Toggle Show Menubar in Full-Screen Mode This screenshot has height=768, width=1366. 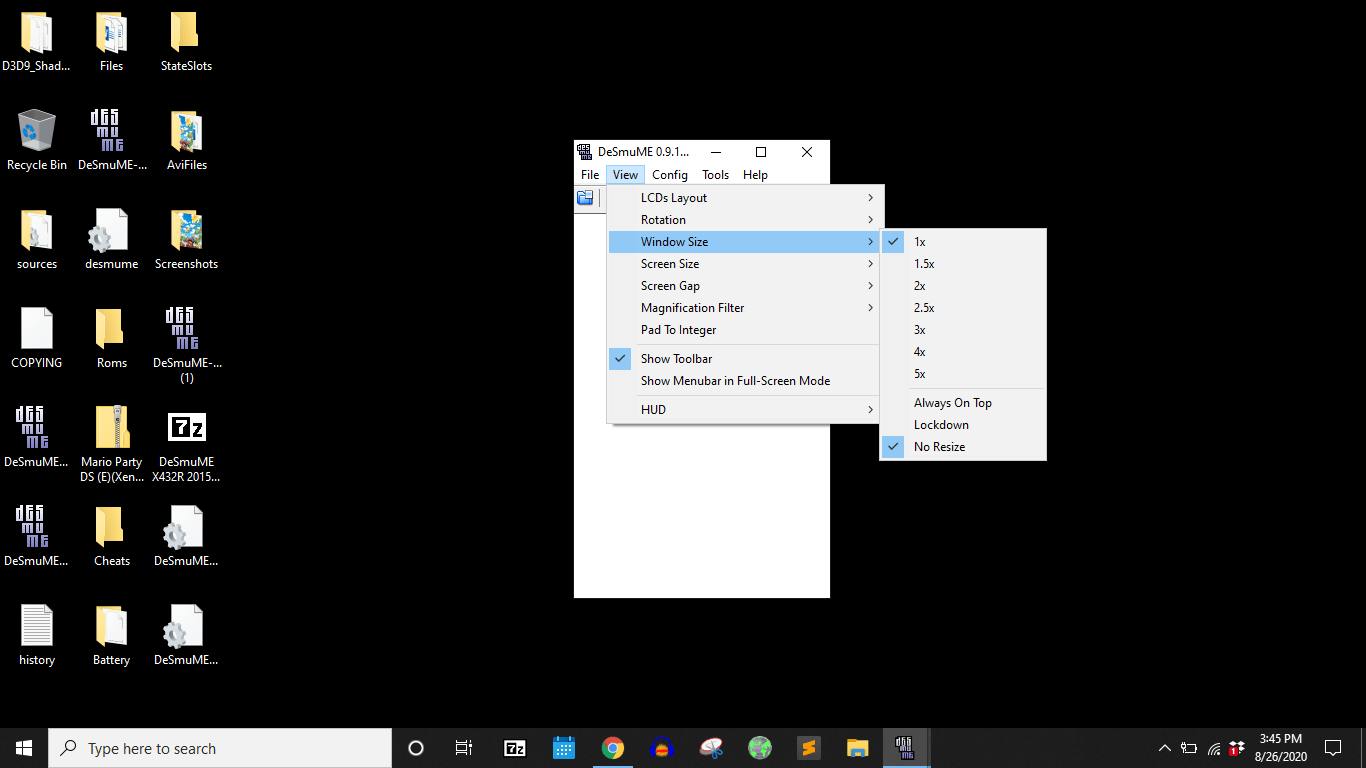(x=743, y=381)
